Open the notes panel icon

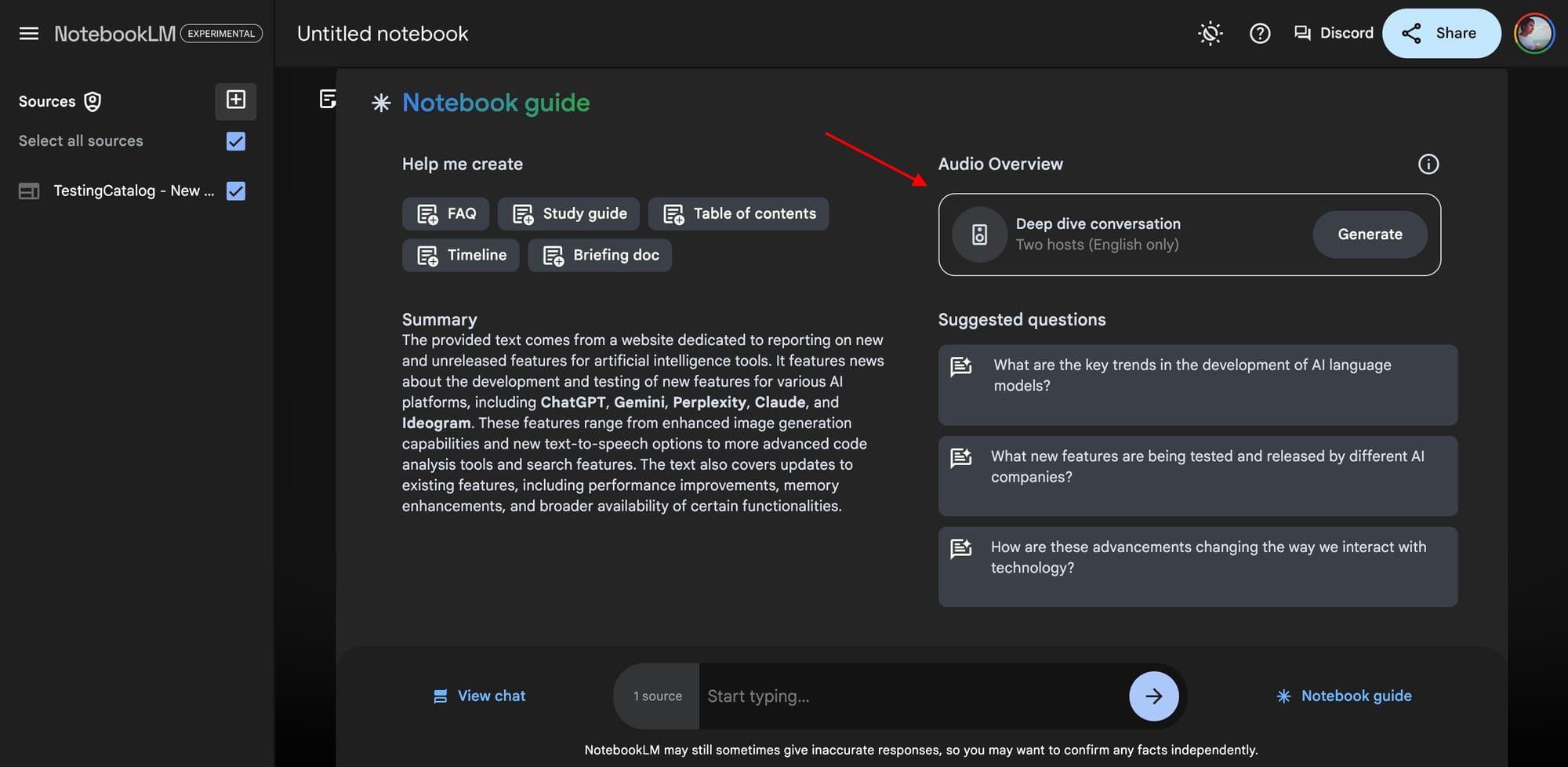(328, 99)
